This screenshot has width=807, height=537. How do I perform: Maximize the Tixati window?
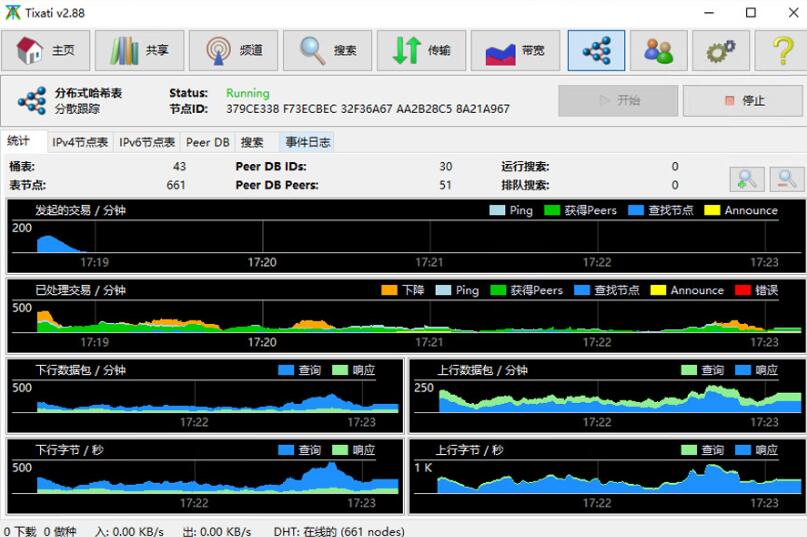(751, 13)
